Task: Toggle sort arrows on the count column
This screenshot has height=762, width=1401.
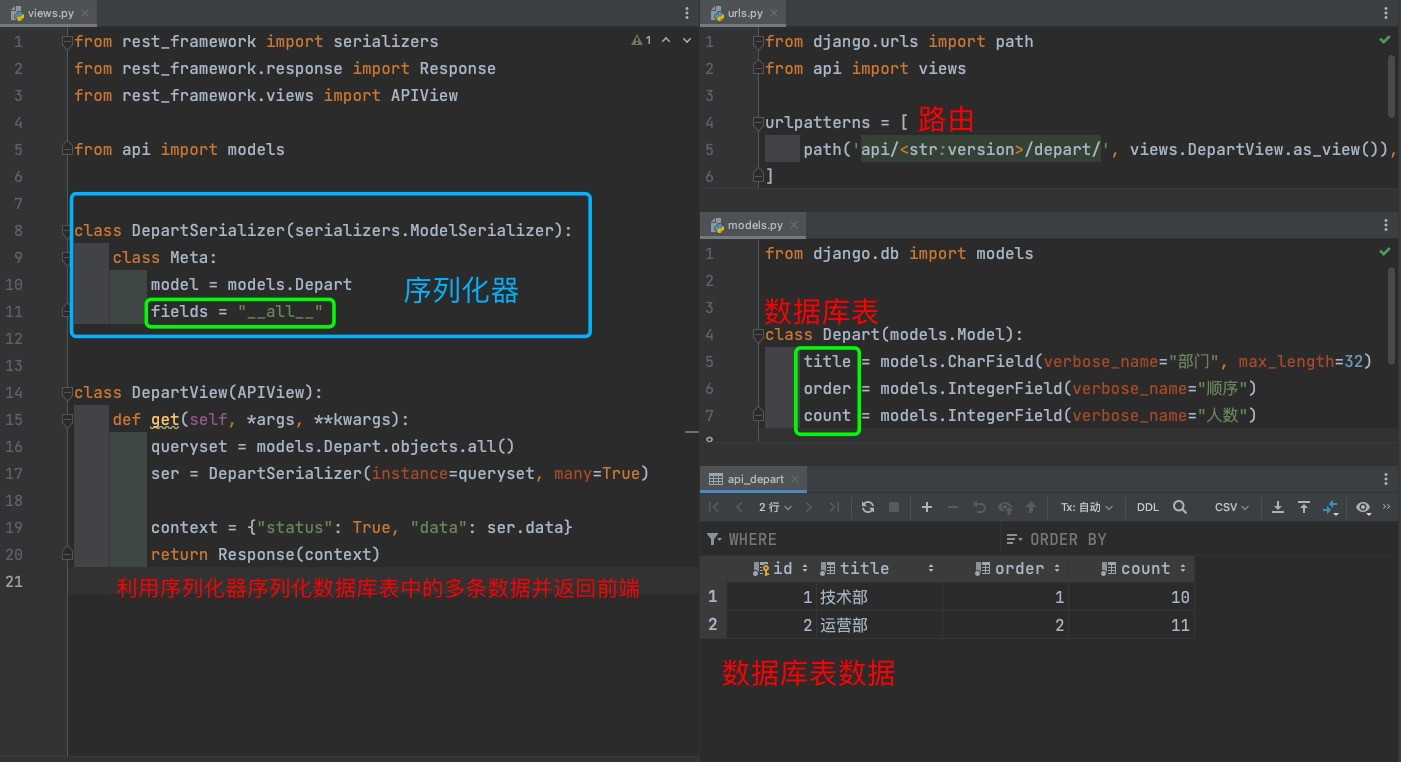Action: point(1183,568)
